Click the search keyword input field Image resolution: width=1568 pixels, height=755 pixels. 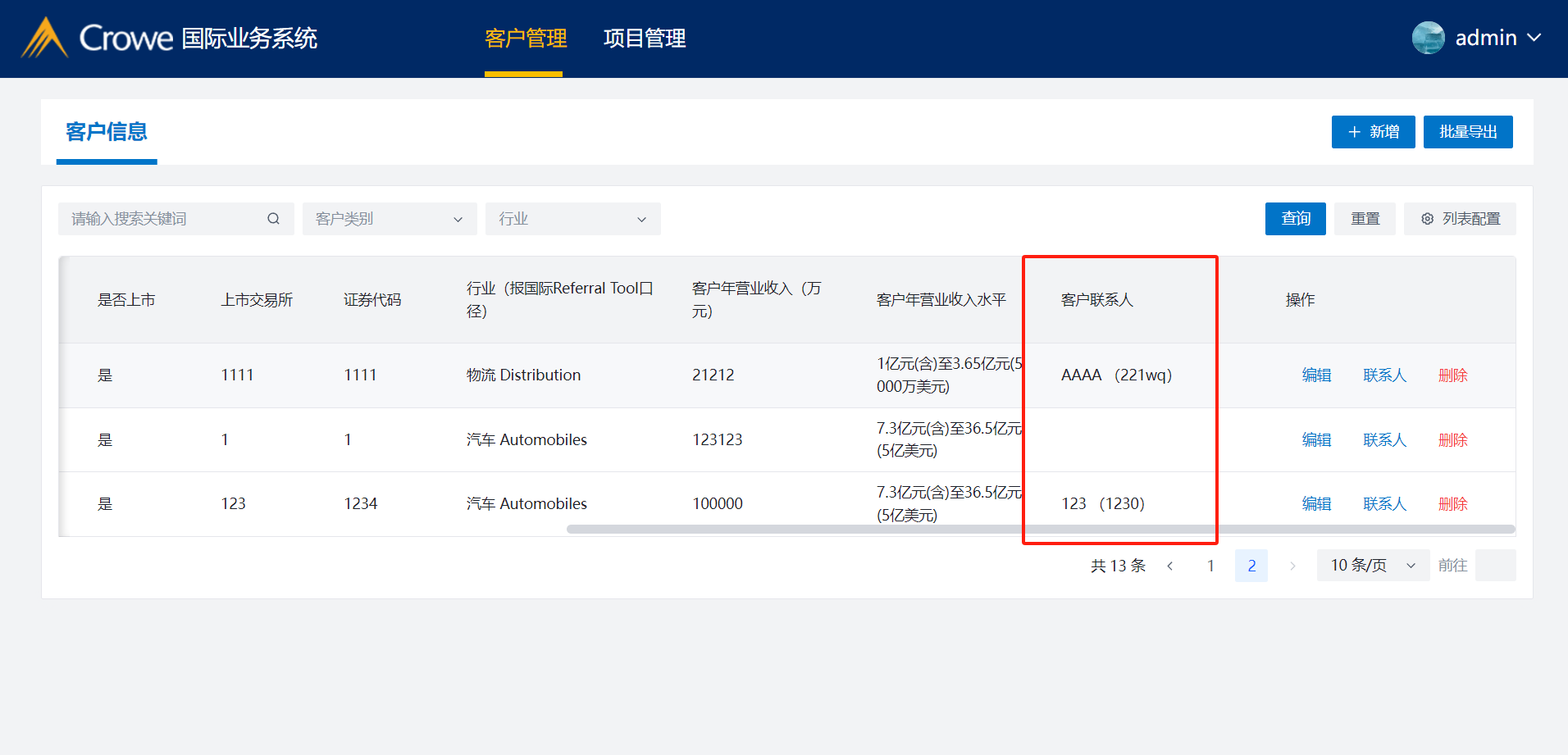tap(164, 219)
